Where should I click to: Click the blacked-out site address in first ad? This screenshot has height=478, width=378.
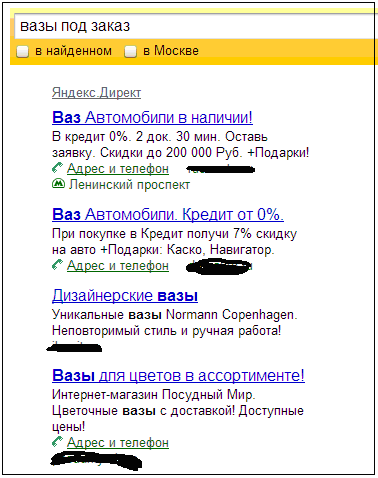pyautogui.click(x=220, y=169)
